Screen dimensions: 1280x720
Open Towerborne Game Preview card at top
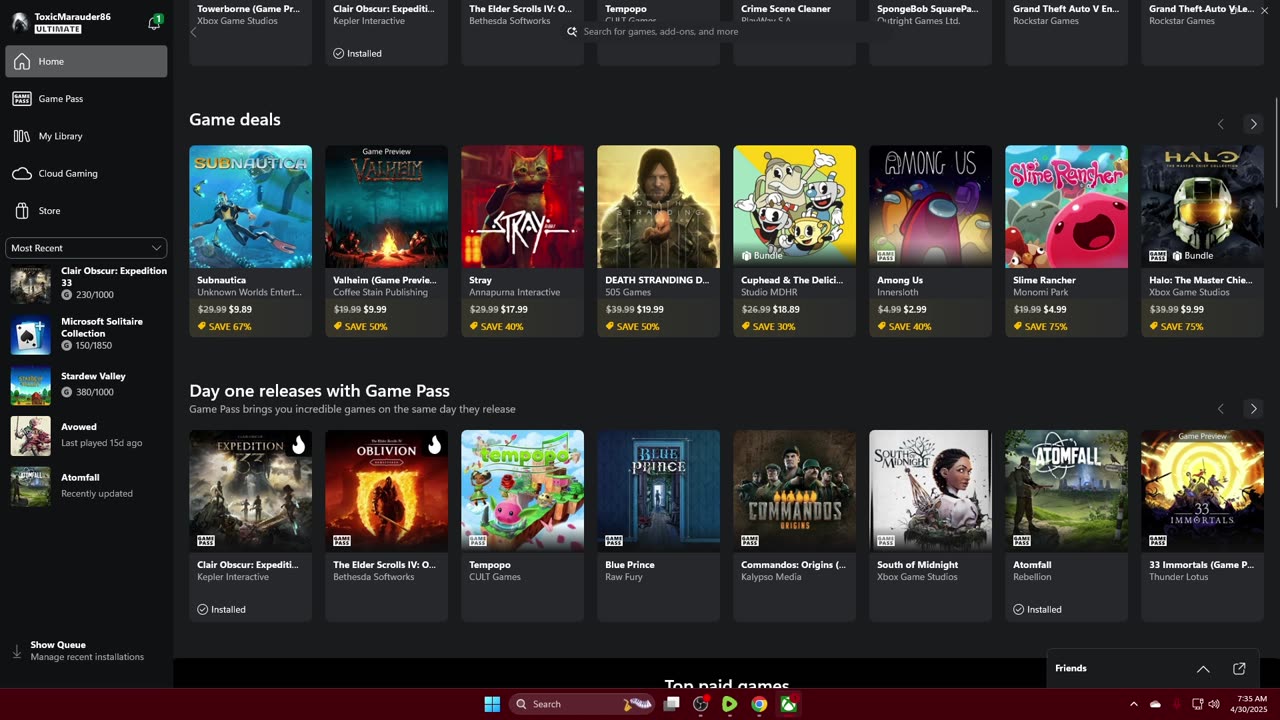(250, 33)
